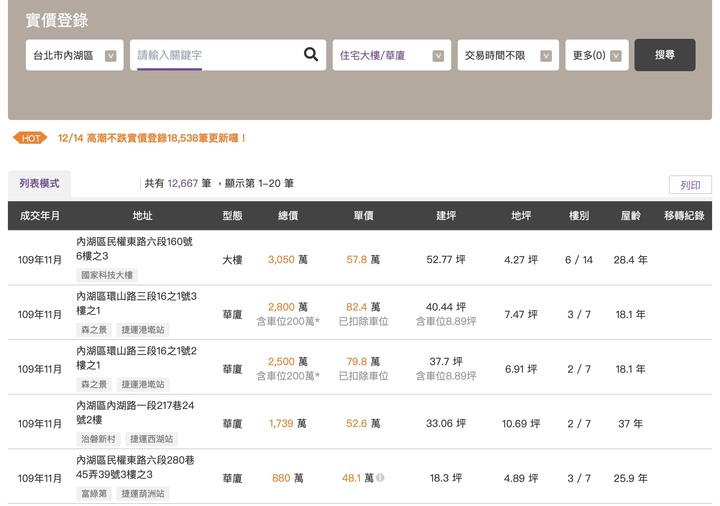Click the 10.69 坪 land area
Image resolution: width=720 pixels, height=506 pixels.
[x=521, y=424]
